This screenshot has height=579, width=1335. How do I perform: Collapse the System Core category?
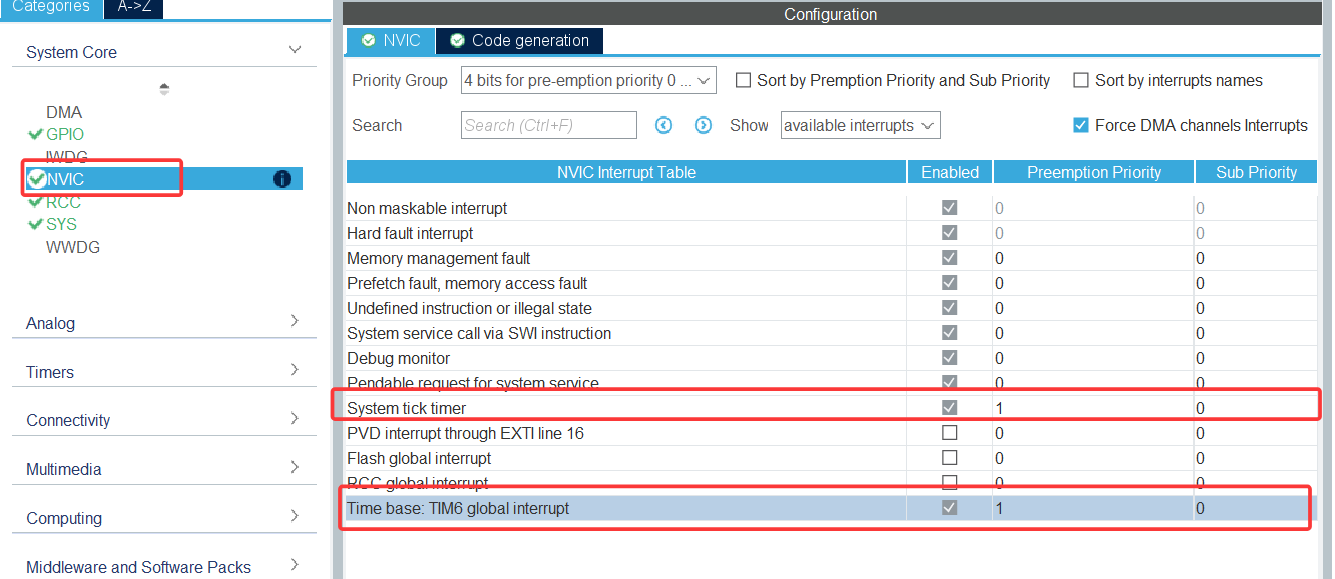click(295, 50)
